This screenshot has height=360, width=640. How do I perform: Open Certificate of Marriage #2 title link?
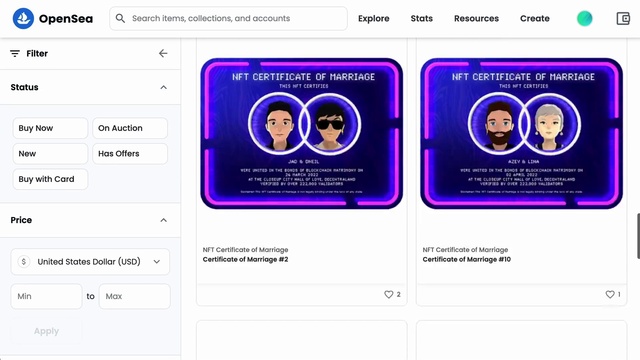pos(245,260)
